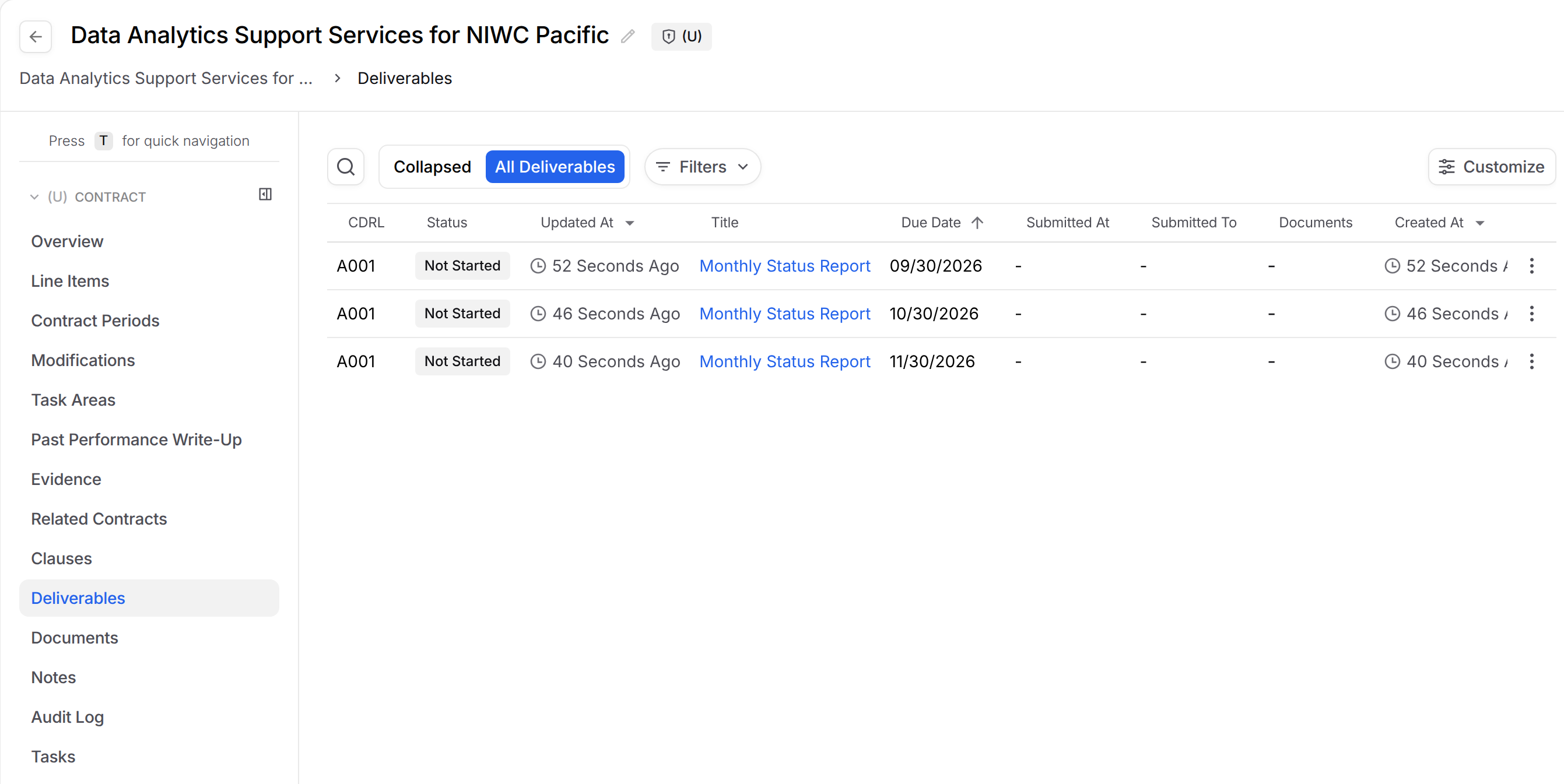Collapse the (U) CONTRACT section chevron
This screenshot has height=784, width=1564.
point(34,197)
